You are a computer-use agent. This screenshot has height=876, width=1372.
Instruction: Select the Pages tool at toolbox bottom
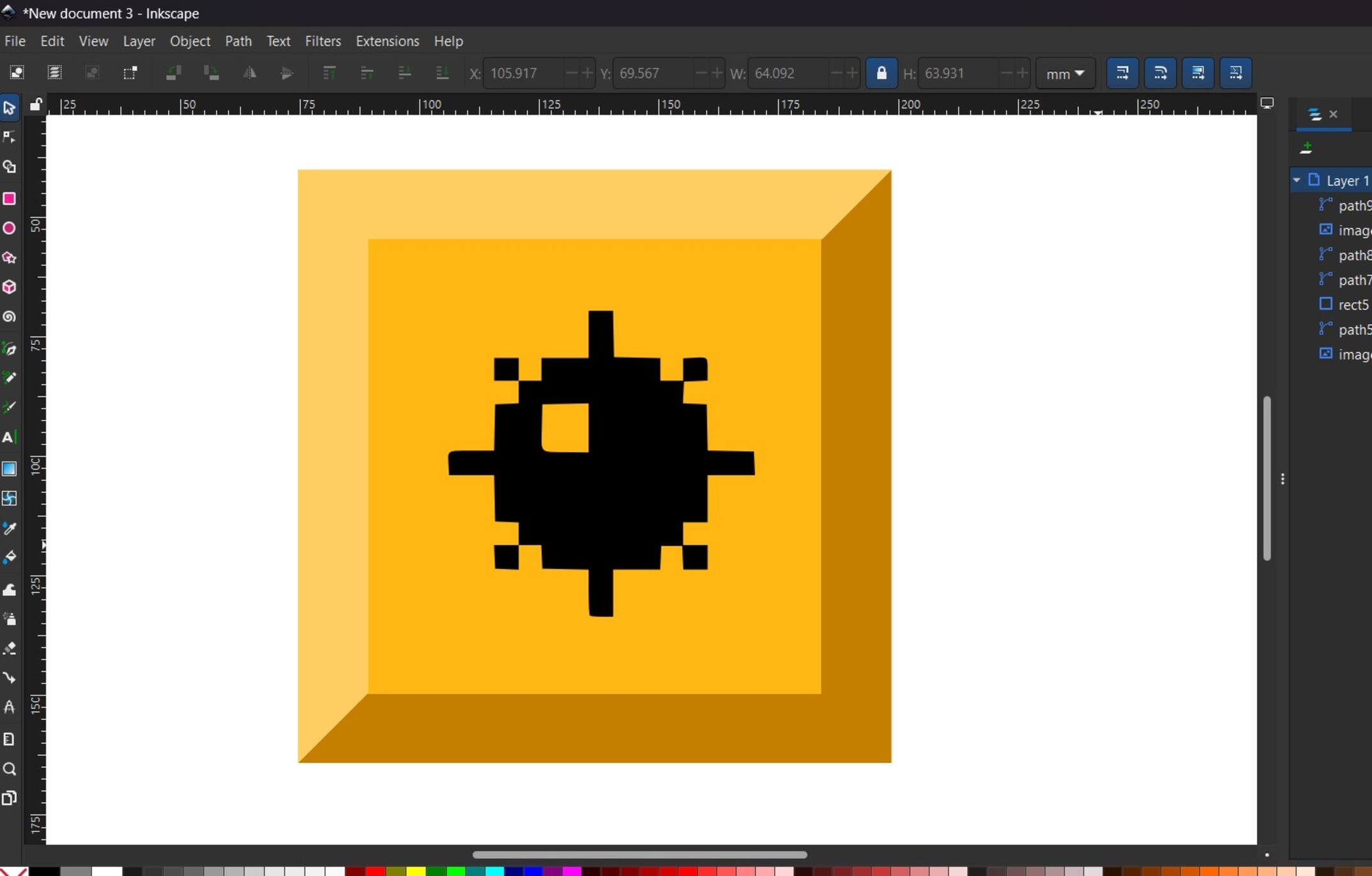(10, 797)
